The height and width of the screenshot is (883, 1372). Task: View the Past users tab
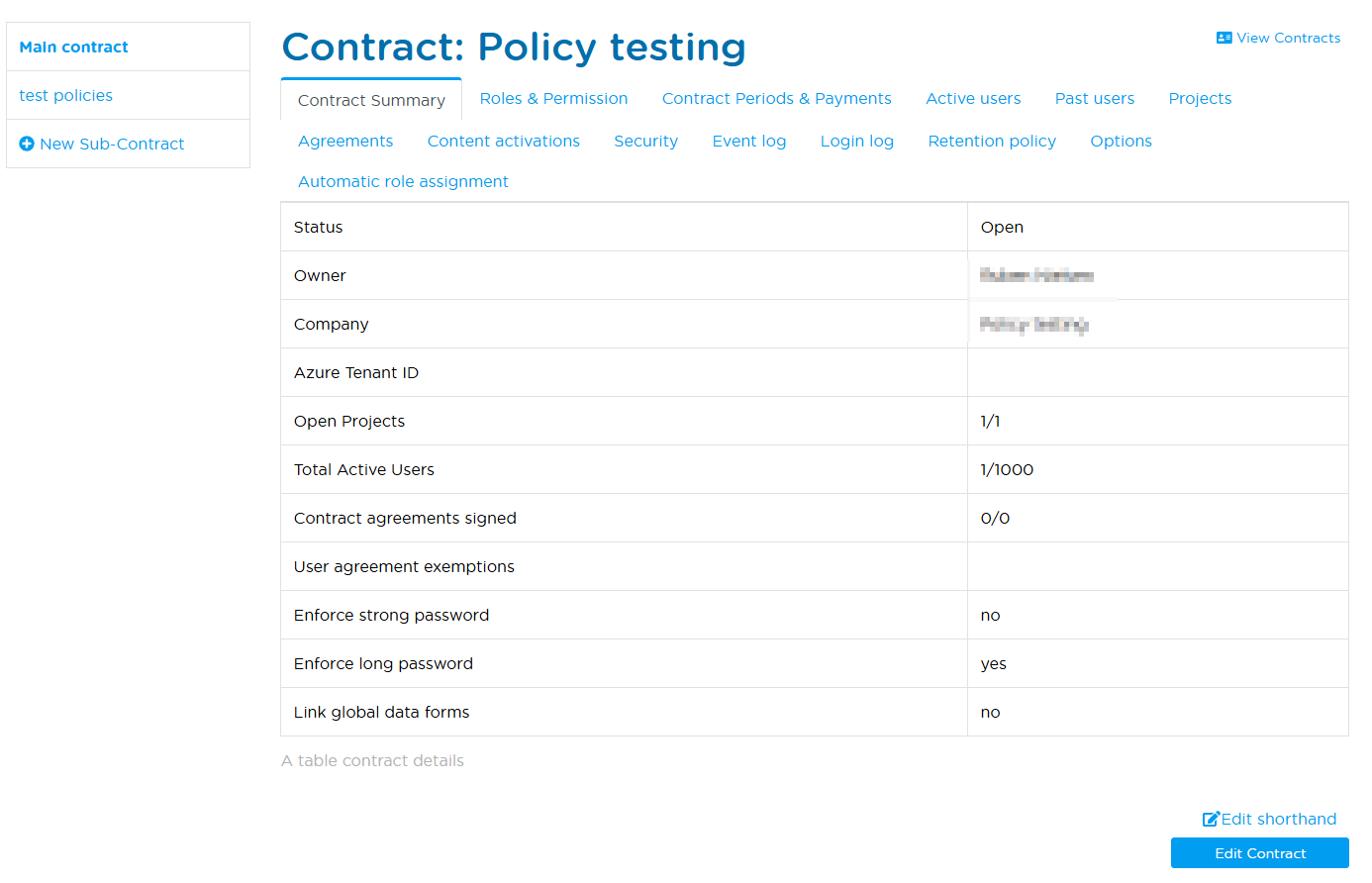1095,98
